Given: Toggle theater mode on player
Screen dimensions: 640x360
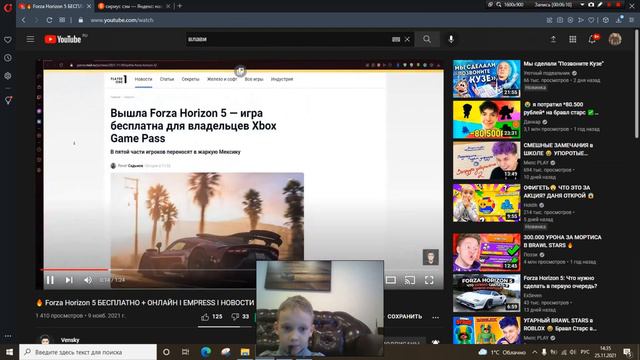Looking at the screenshot, I should (x=391, y=280).
